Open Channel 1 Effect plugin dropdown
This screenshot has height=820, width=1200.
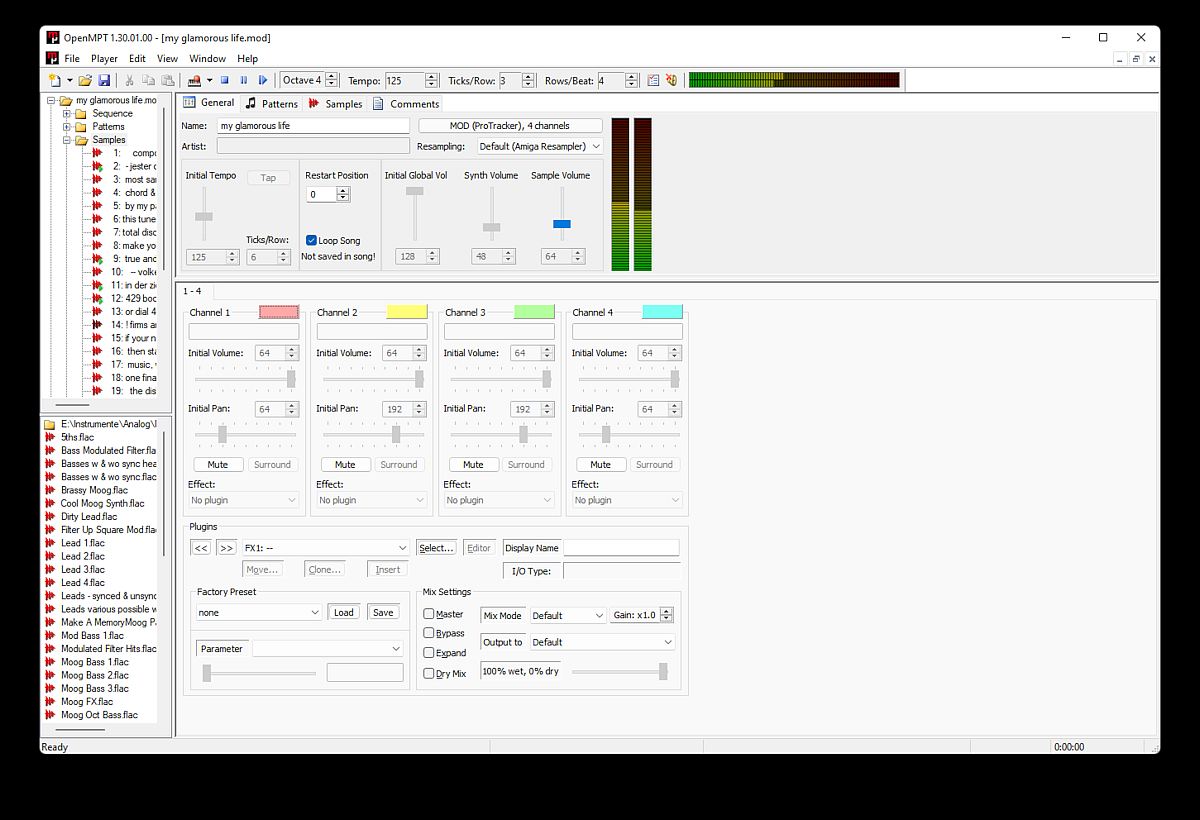244,500
